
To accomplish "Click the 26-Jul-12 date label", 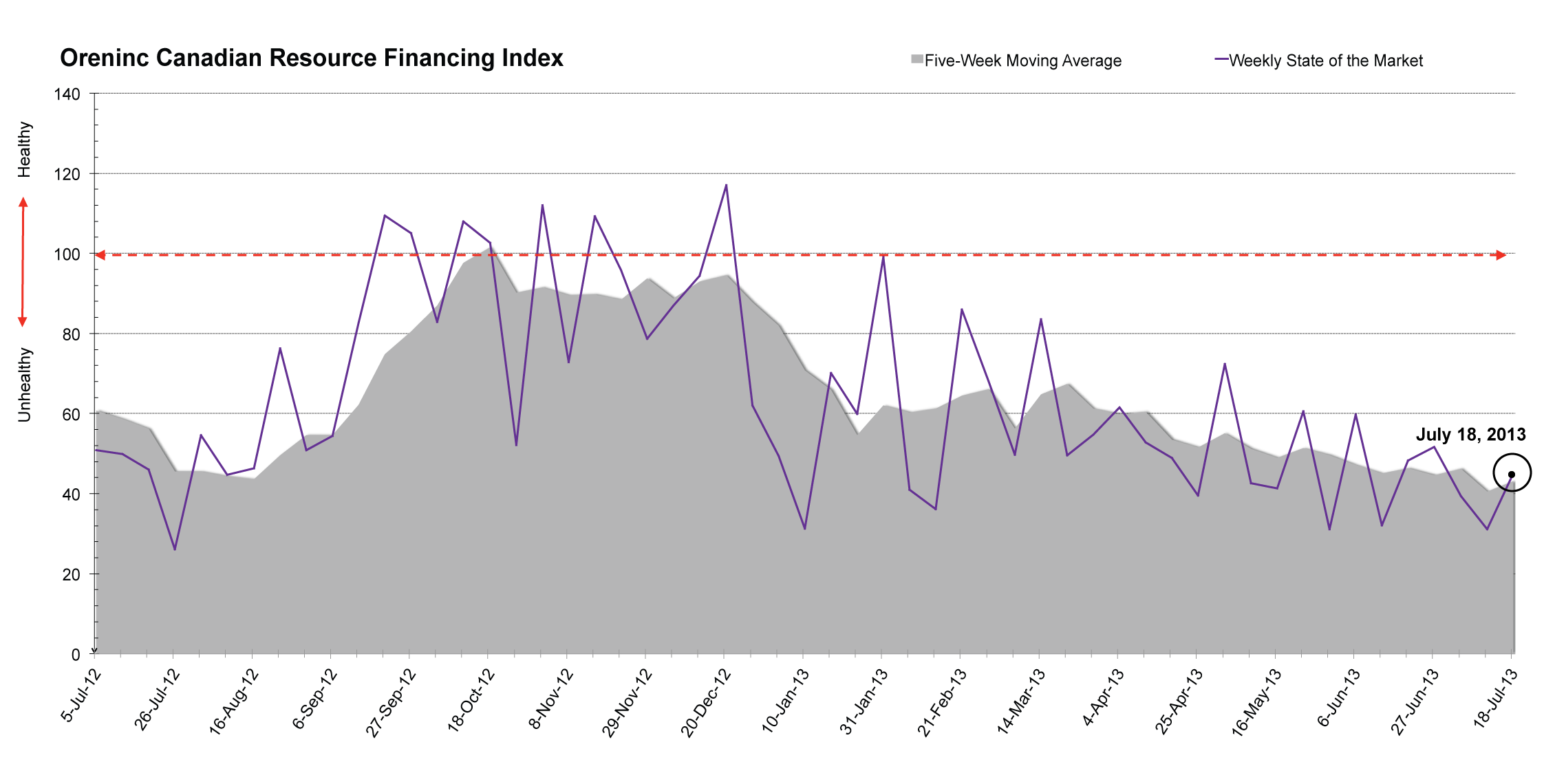I will click(x=156, y=699).
